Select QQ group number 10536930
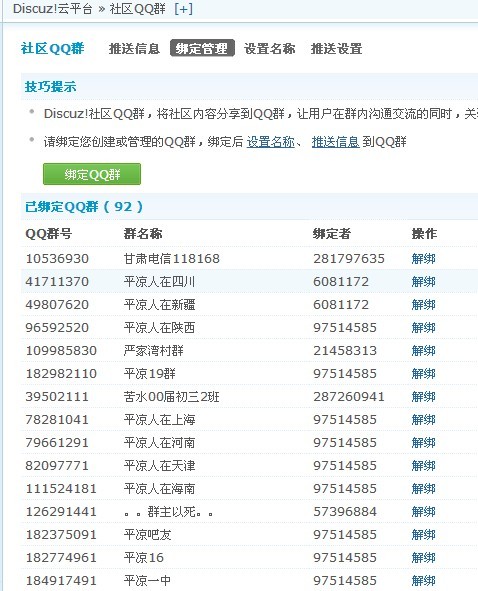The width and height of the screenshot is (478, 591). click(57, 259)
